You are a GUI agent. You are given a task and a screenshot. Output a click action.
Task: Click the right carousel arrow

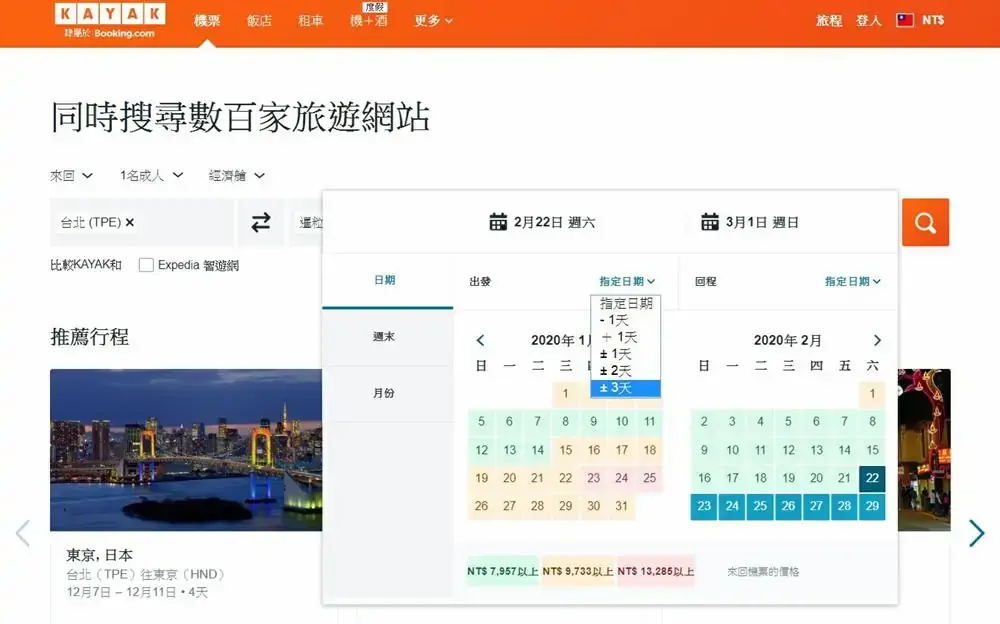tap(977, 533)
